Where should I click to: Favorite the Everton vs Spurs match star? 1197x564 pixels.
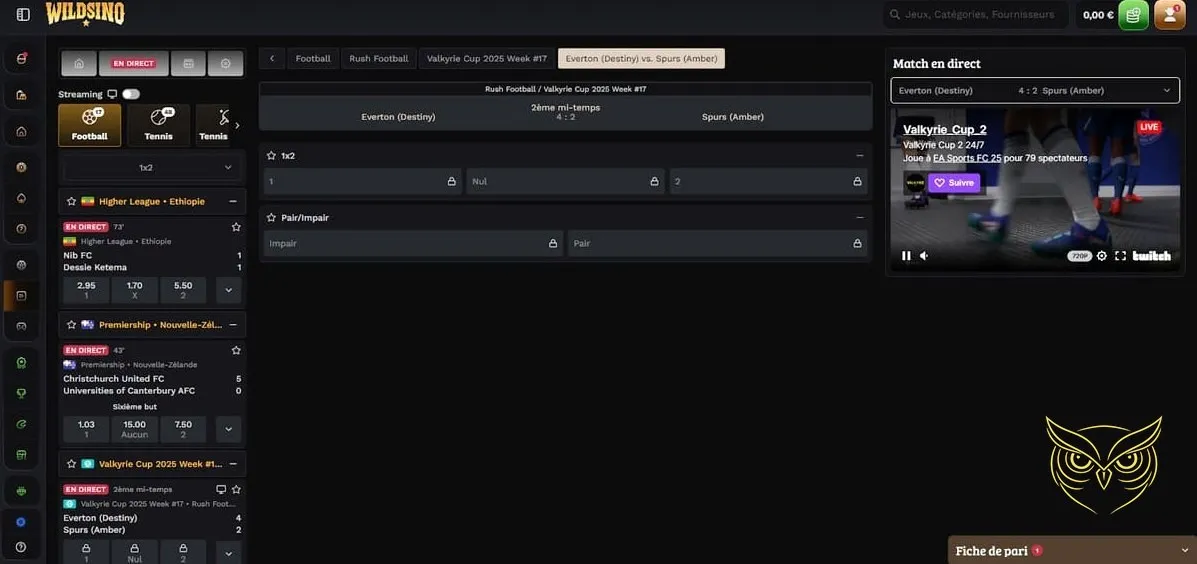(x=236, y=489)
